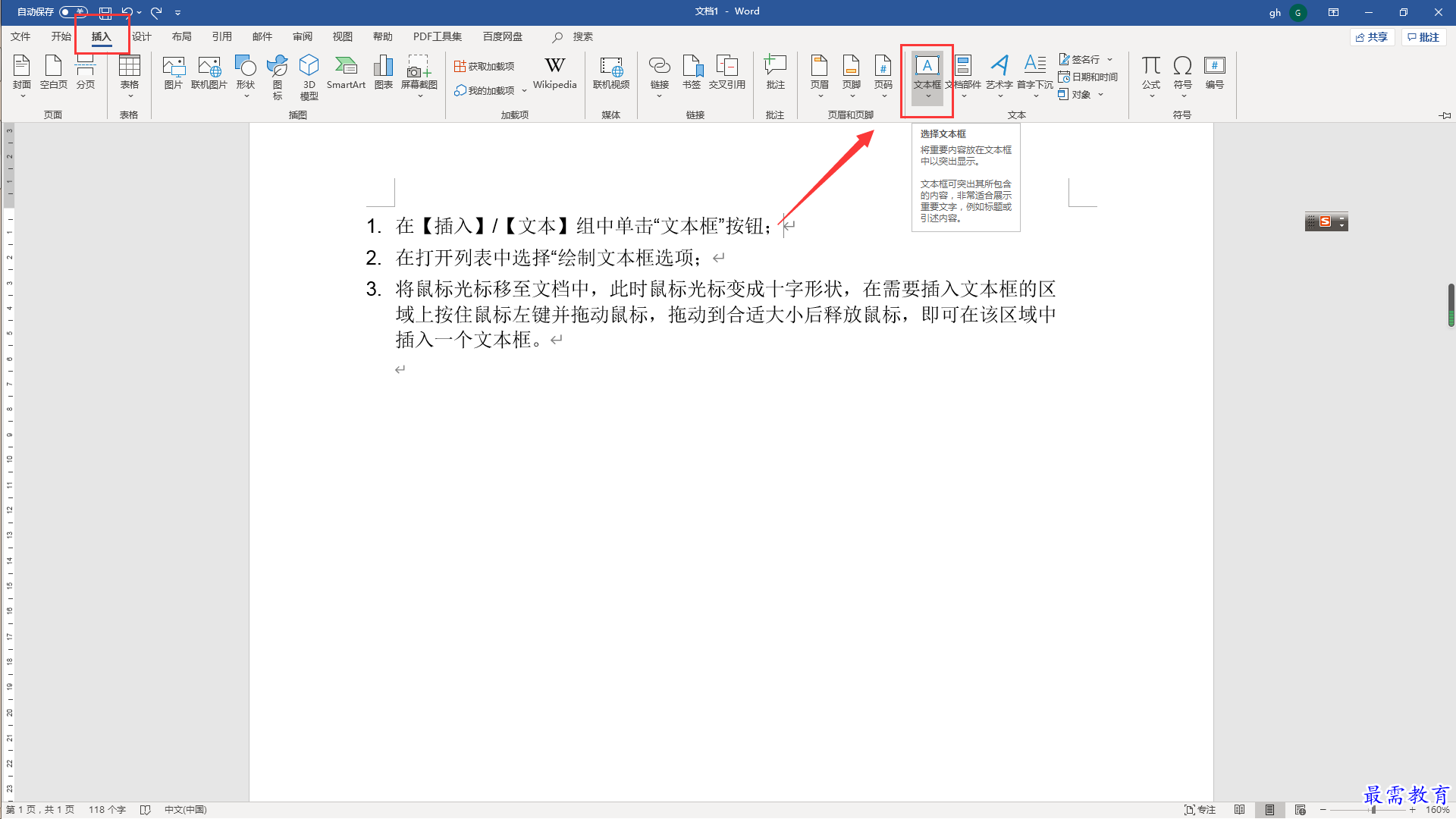The width and height of the screenshot is (1456, 819).
Task: Open signature line (签名行) dropdown
Action: [1110, 59]
